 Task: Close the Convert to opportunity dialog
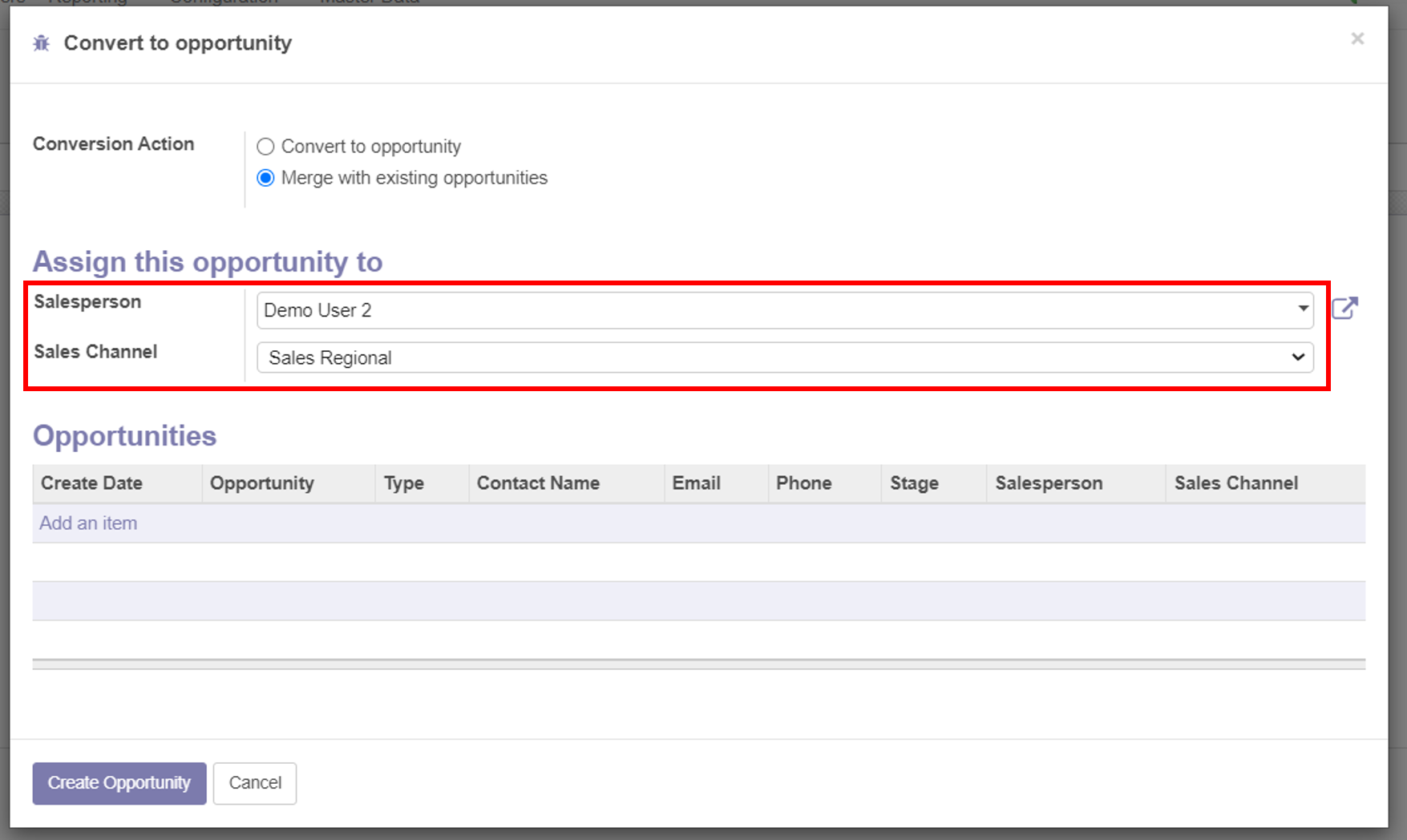click(x=1357, y=38)
